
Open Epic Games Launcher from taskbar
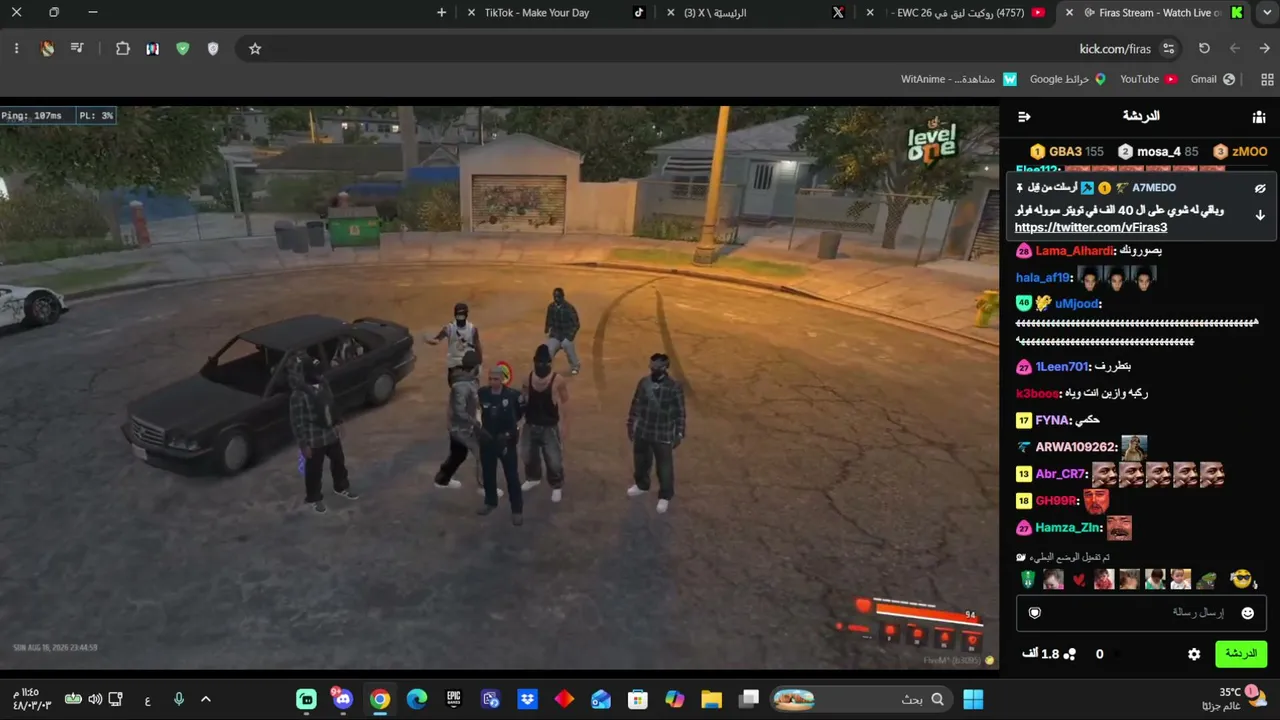[x=454, y=699]
